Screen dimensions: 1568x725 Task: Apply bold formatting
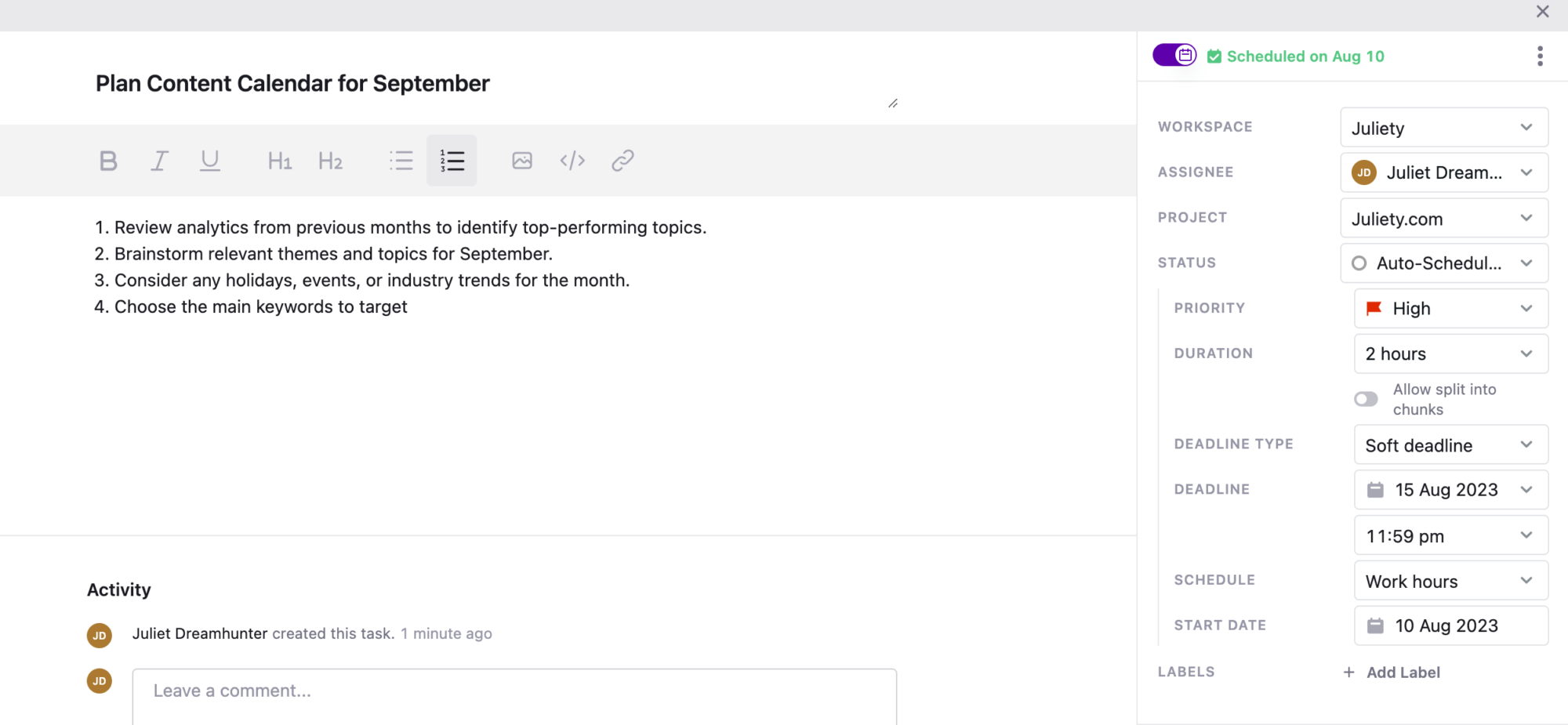tap(108, 161)
